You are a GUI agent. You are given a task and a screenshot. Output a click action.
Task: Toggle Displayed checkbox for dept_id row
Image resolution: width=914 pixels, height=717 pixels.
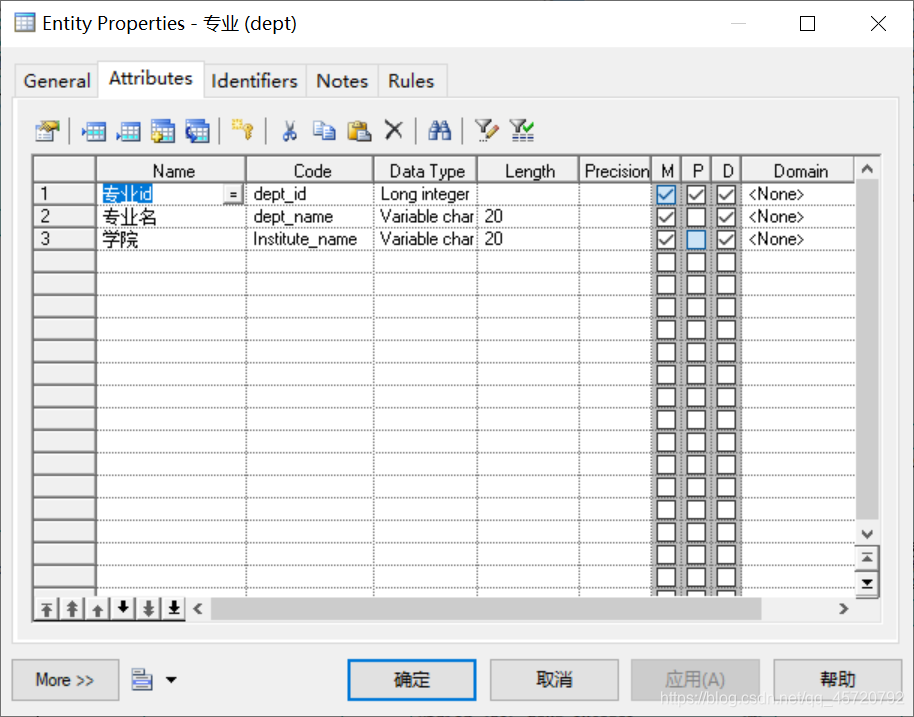coord(726,194)
